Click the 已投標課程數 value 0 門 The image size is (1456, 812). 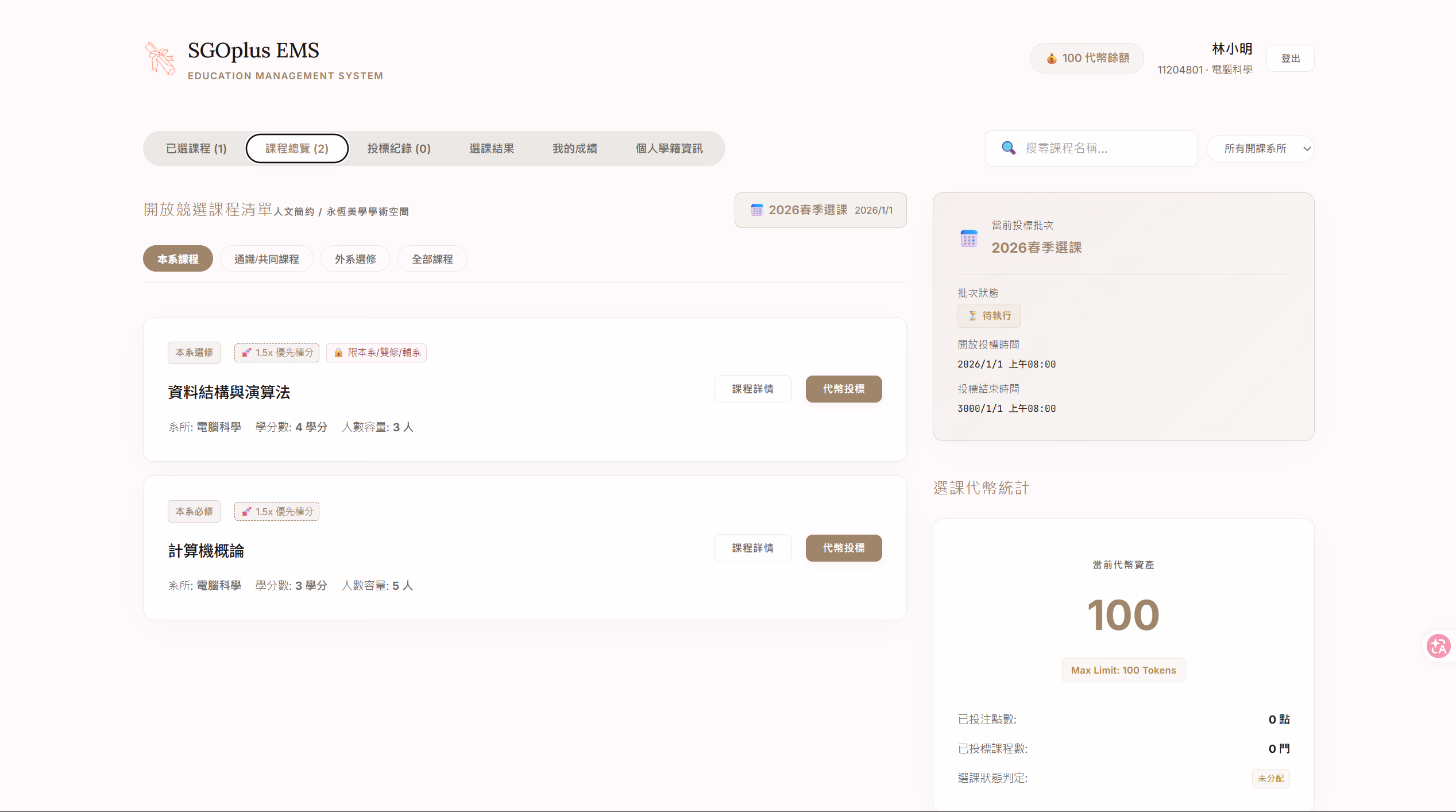coord(1279,749)
